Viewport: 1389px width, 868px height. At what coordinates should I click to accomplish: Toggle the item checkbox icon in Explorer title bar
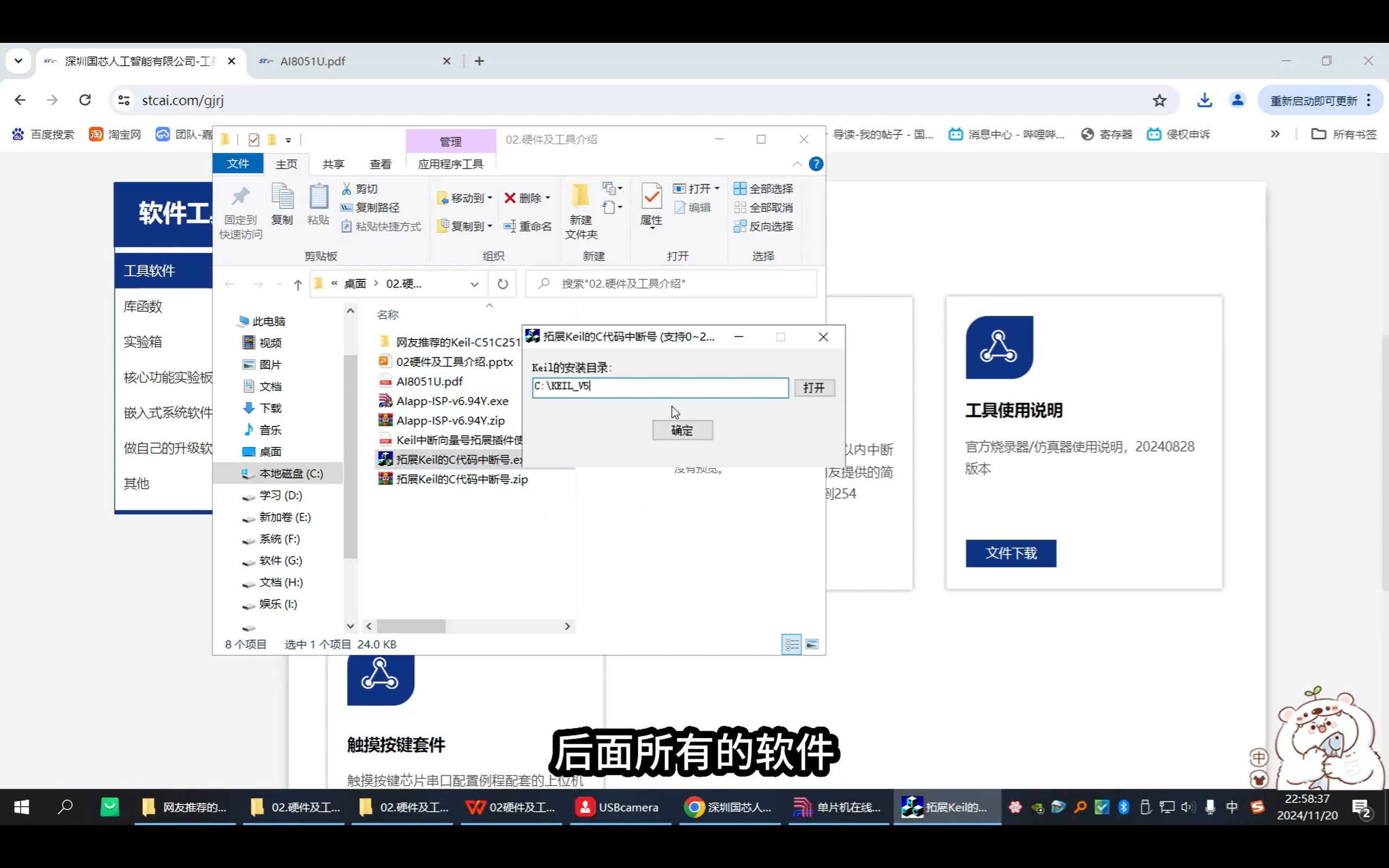point(254,139)
